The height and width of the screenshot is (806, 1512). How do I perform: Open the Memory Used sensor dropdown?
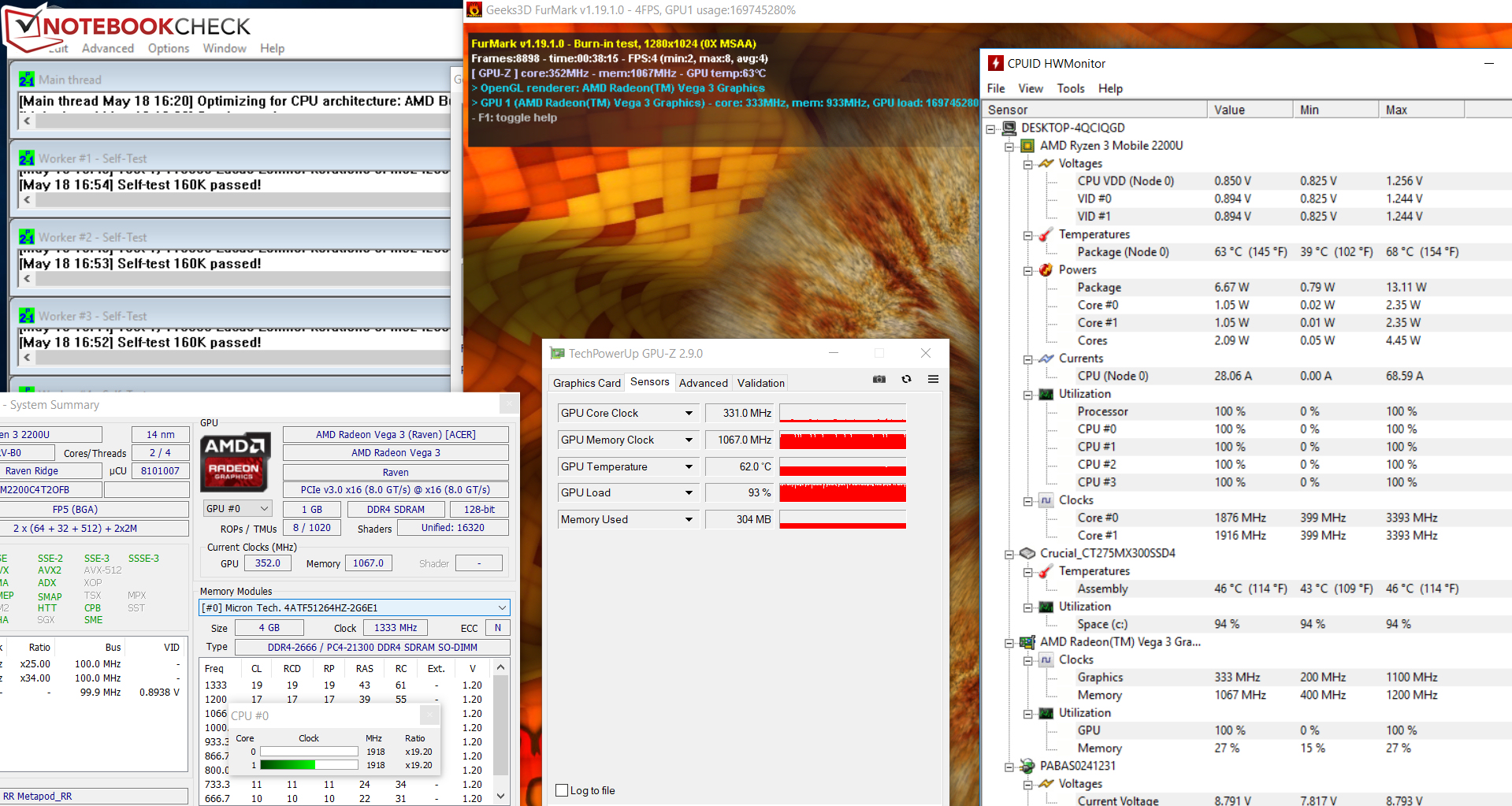pos(689,519)
